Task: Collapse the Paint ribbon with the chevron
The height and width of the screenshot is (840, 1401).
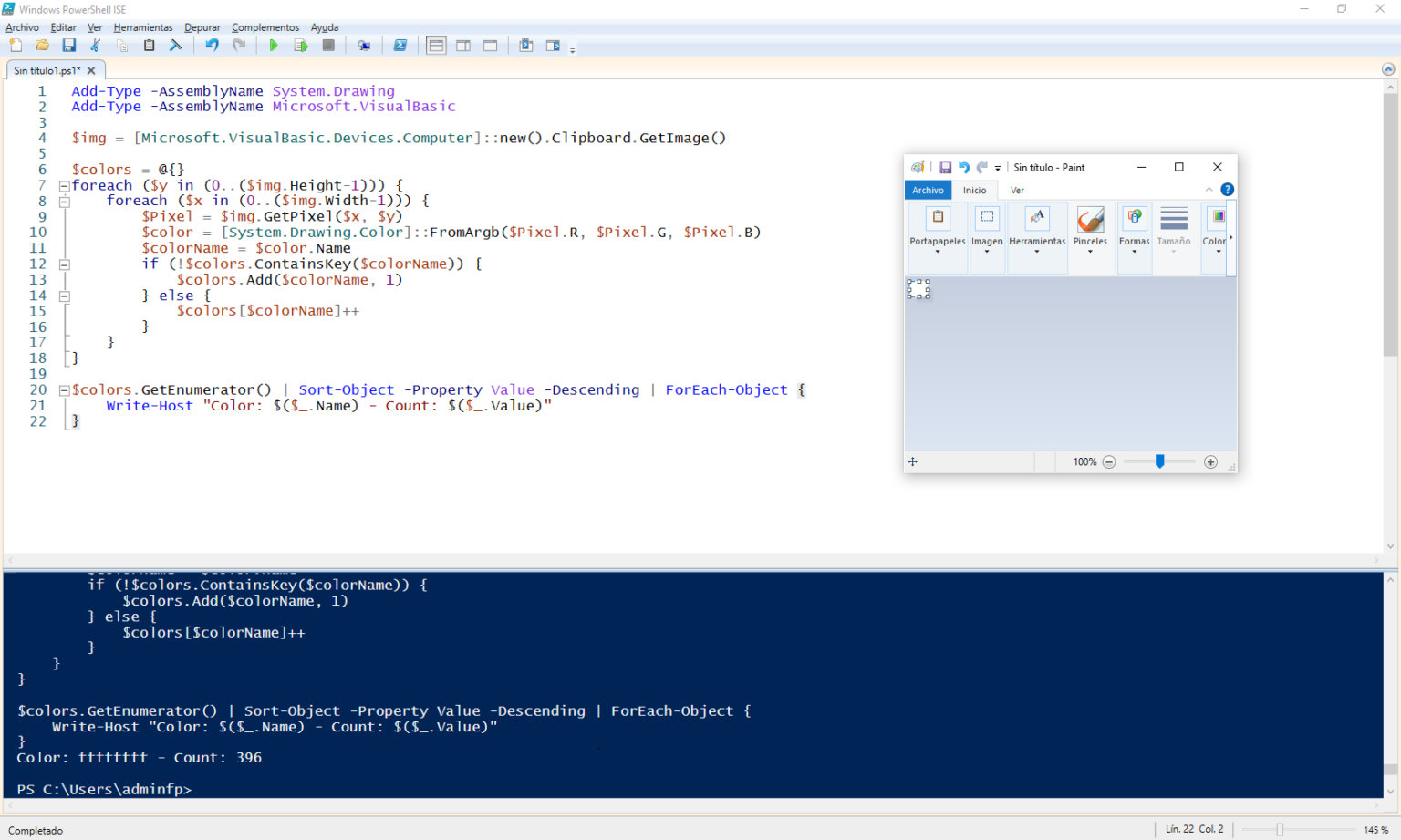Action: (1209, 190)
